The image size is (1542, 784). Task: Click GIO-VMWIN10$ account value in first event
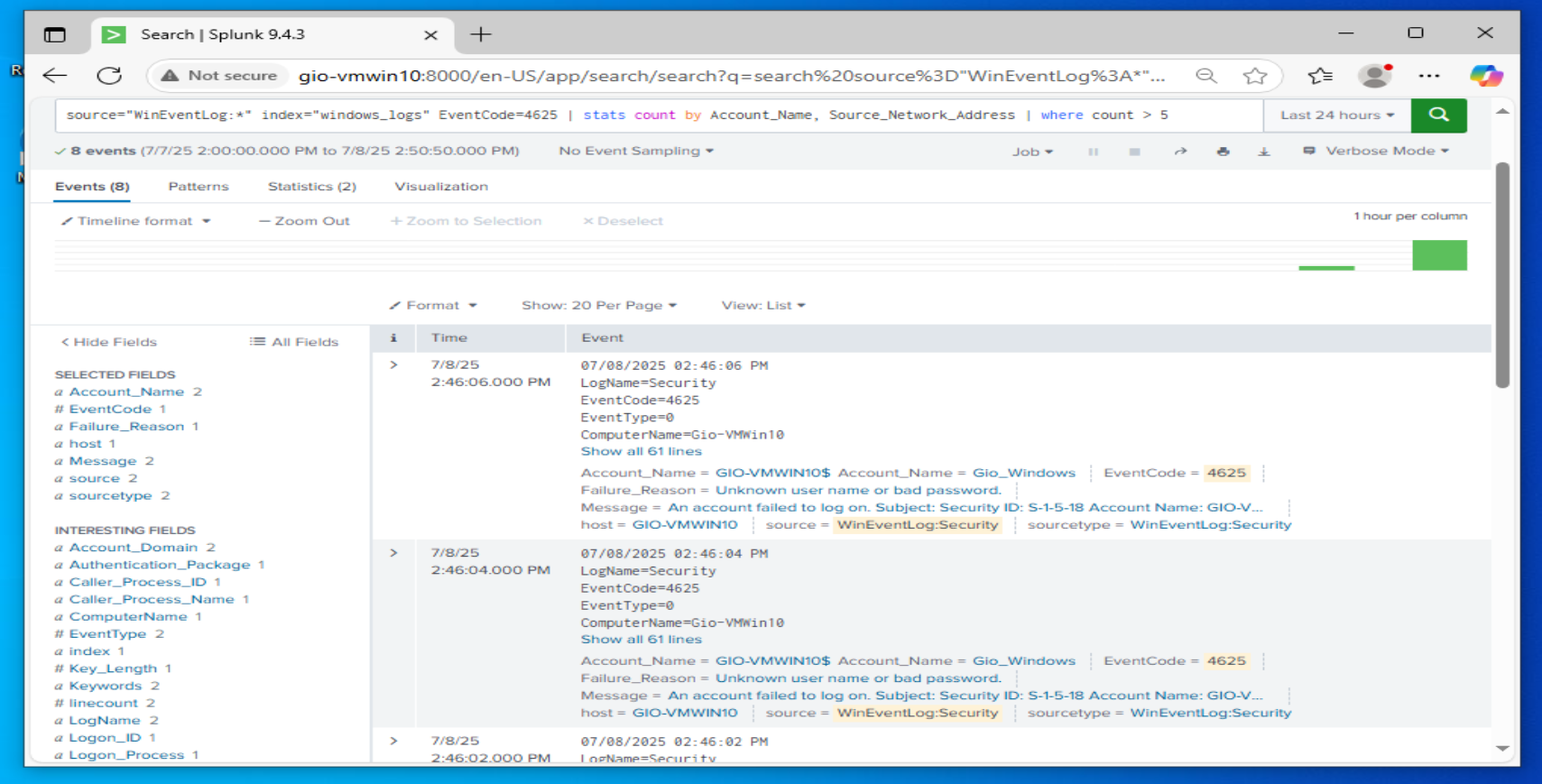click(x=772, y=473)
